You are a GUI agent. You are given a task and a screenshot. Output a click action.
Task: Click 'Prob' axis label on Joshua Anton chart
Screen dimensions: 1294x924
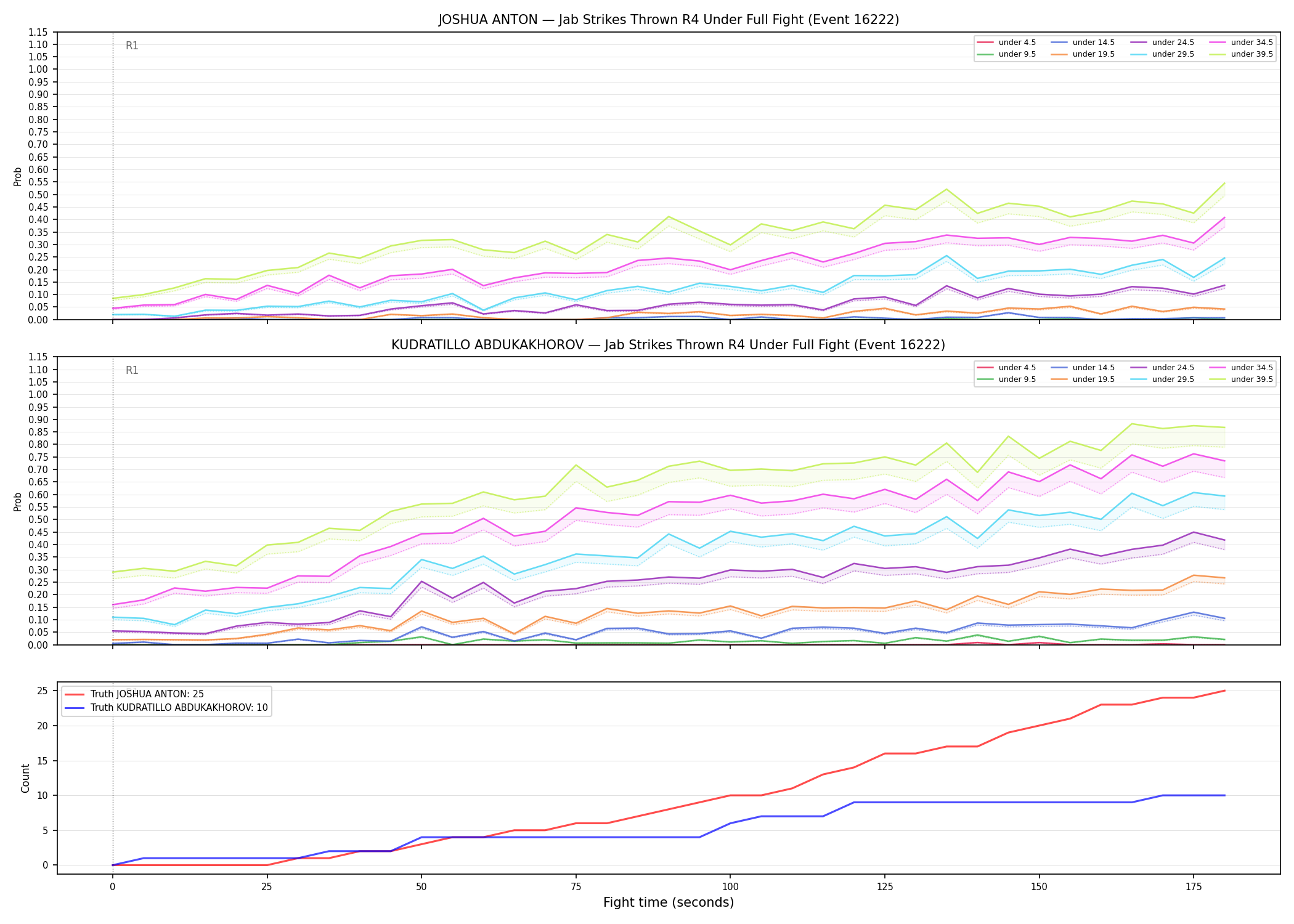[x=18, y=176]
